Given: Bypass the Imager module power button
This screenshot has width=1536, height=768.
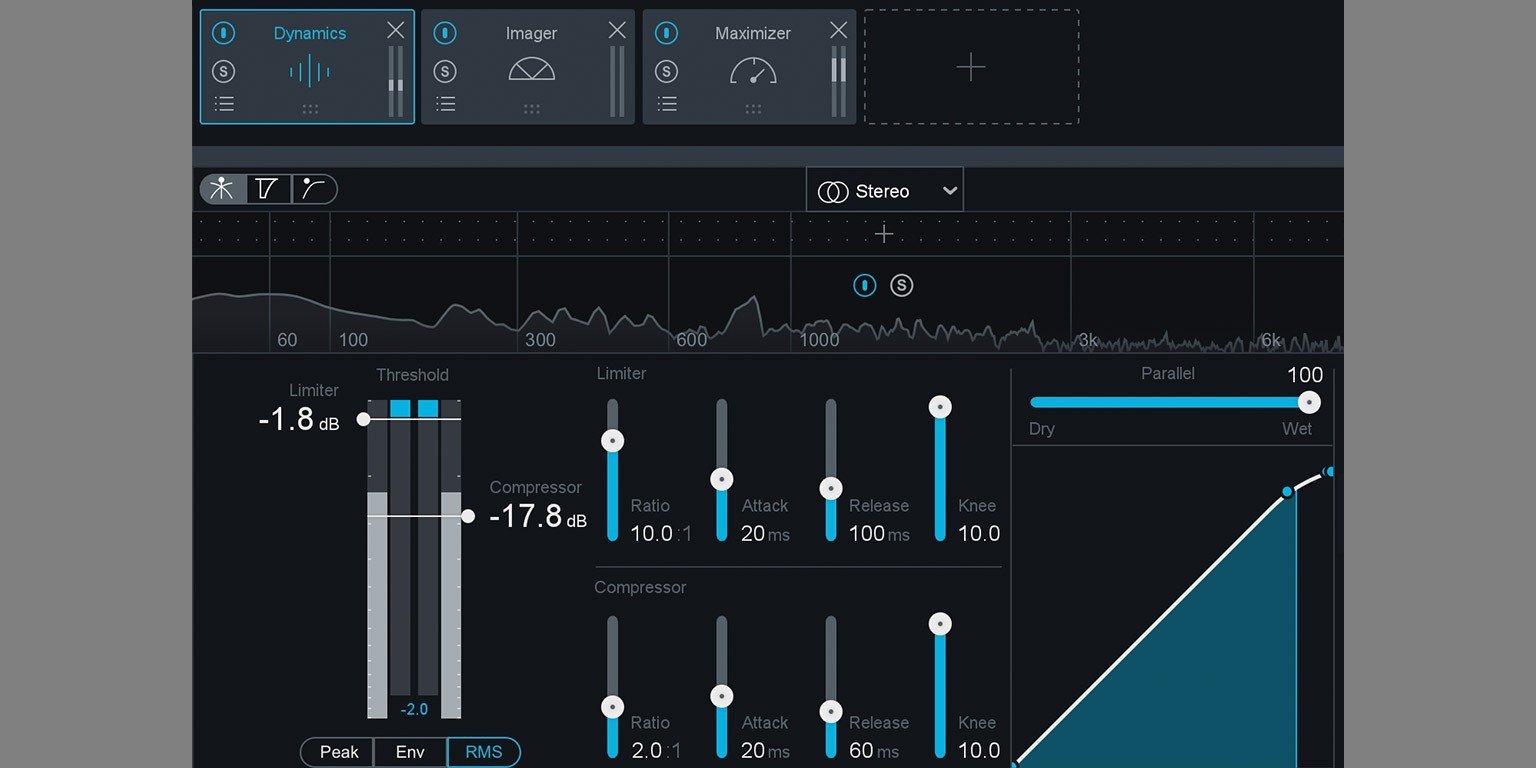Looking at the screenshot, I should click(445, 33).
